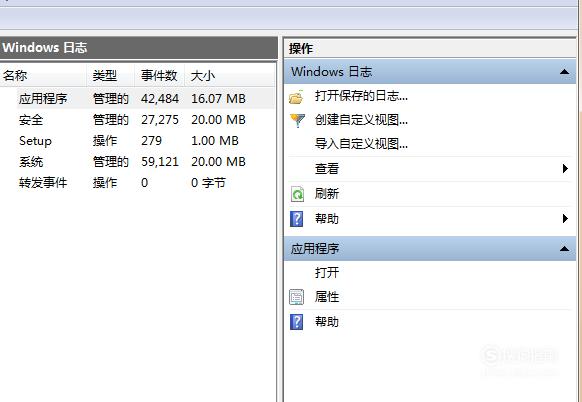Click the help question icon below 属性
This screenshot has height=402, width=582.
(297, 322)
